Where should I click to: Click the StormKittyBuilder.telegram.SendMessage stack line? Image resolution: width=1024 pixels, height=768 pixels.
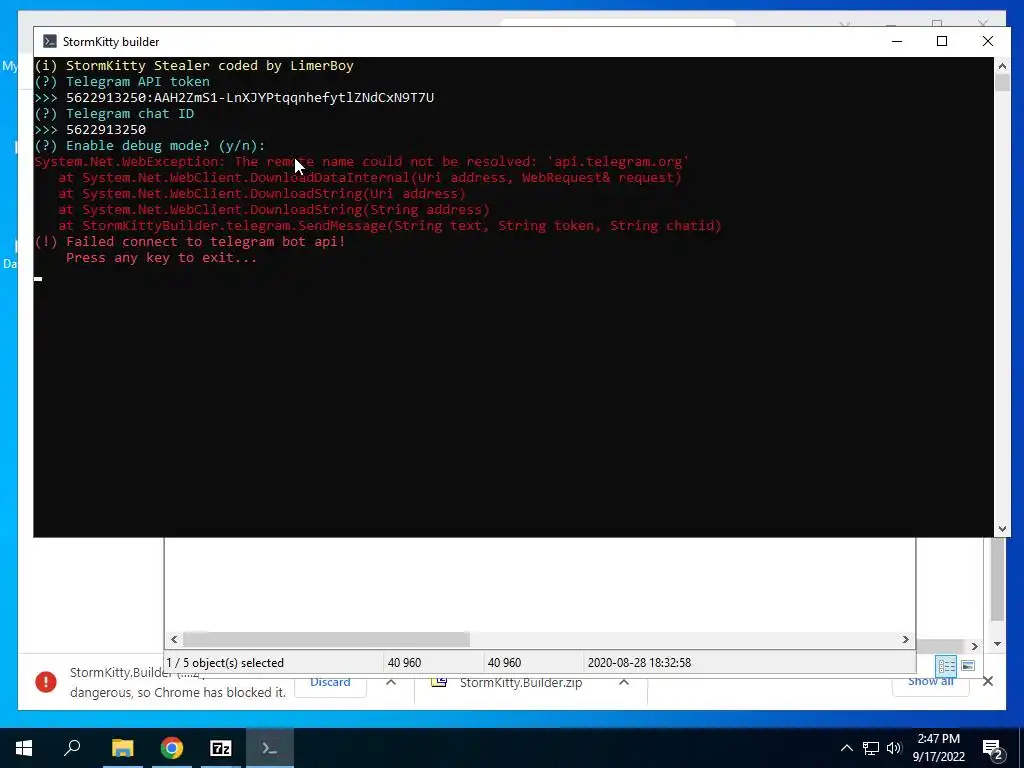[x=390, y=226]
